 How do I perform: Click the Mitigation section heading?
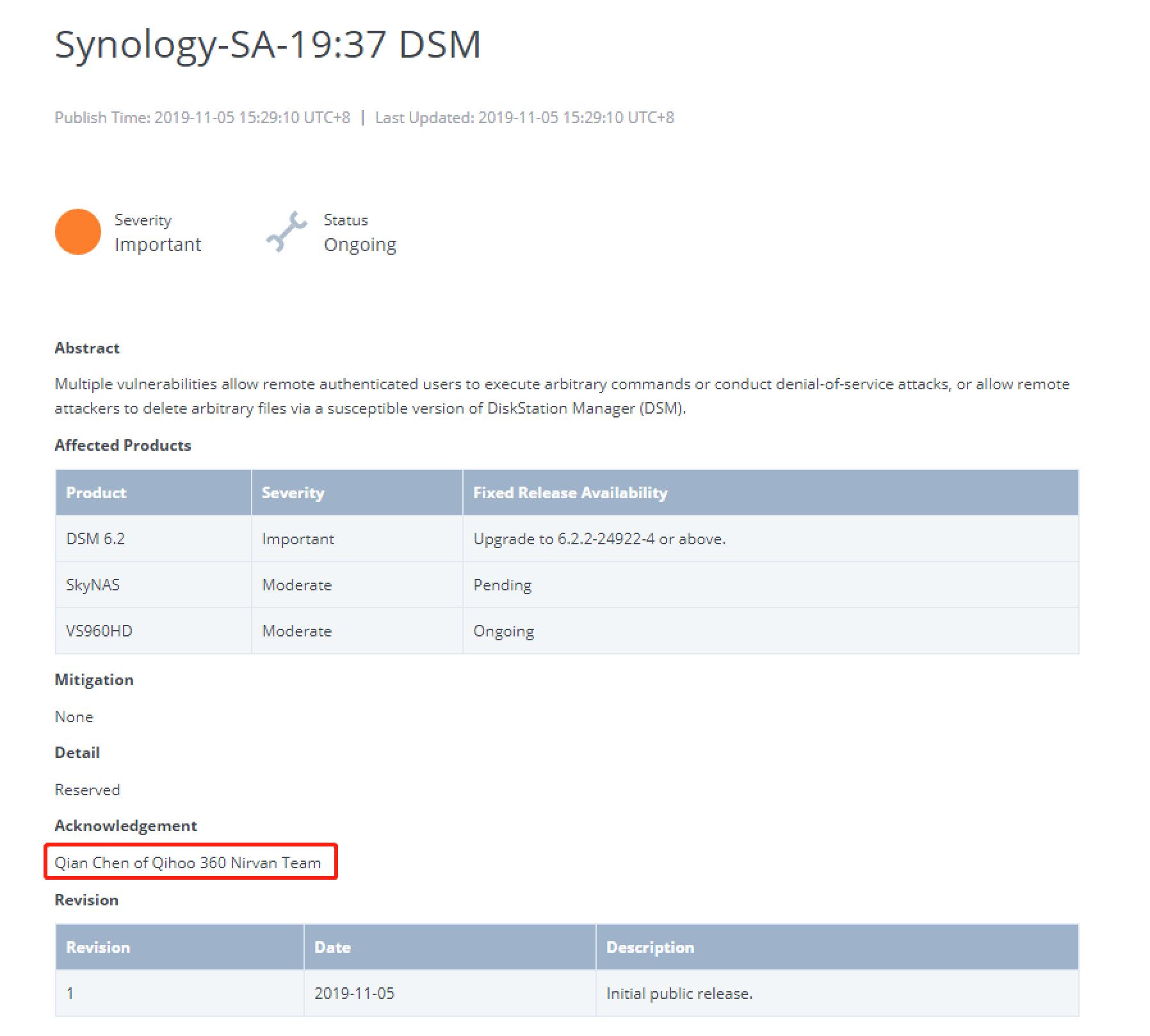coord(94,679)
